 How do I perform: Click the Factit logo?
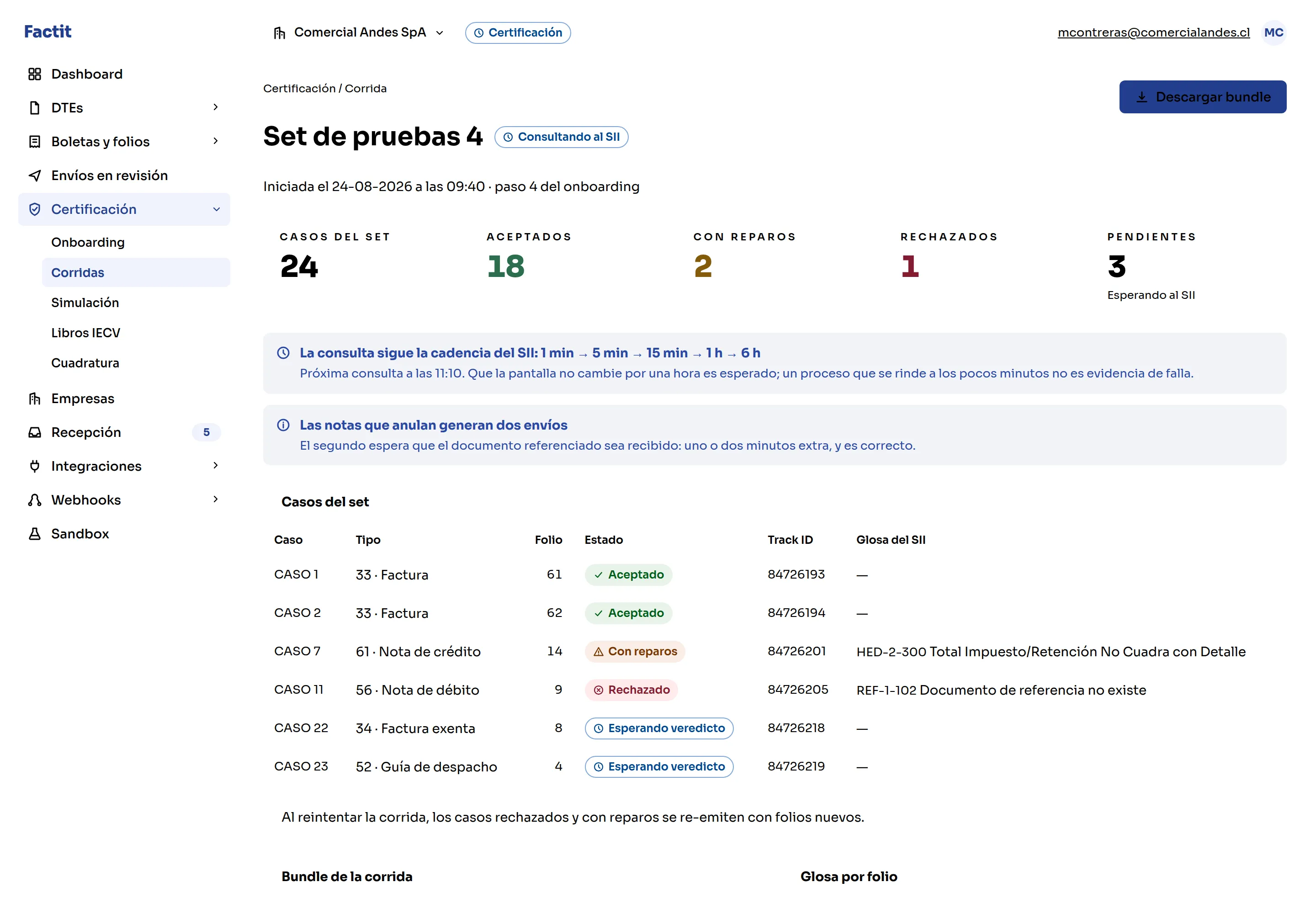[x=48, y=32]
